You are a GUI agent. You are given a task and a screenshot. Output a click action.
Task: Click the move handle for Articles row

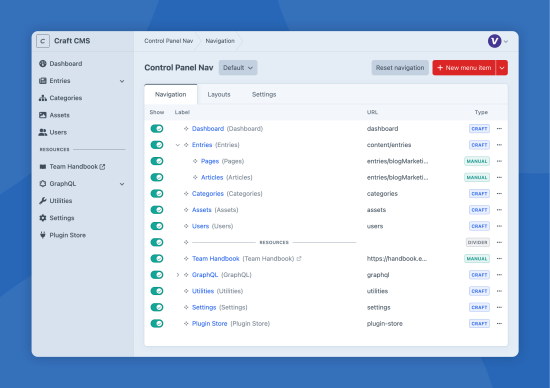[x=195, y=178]
